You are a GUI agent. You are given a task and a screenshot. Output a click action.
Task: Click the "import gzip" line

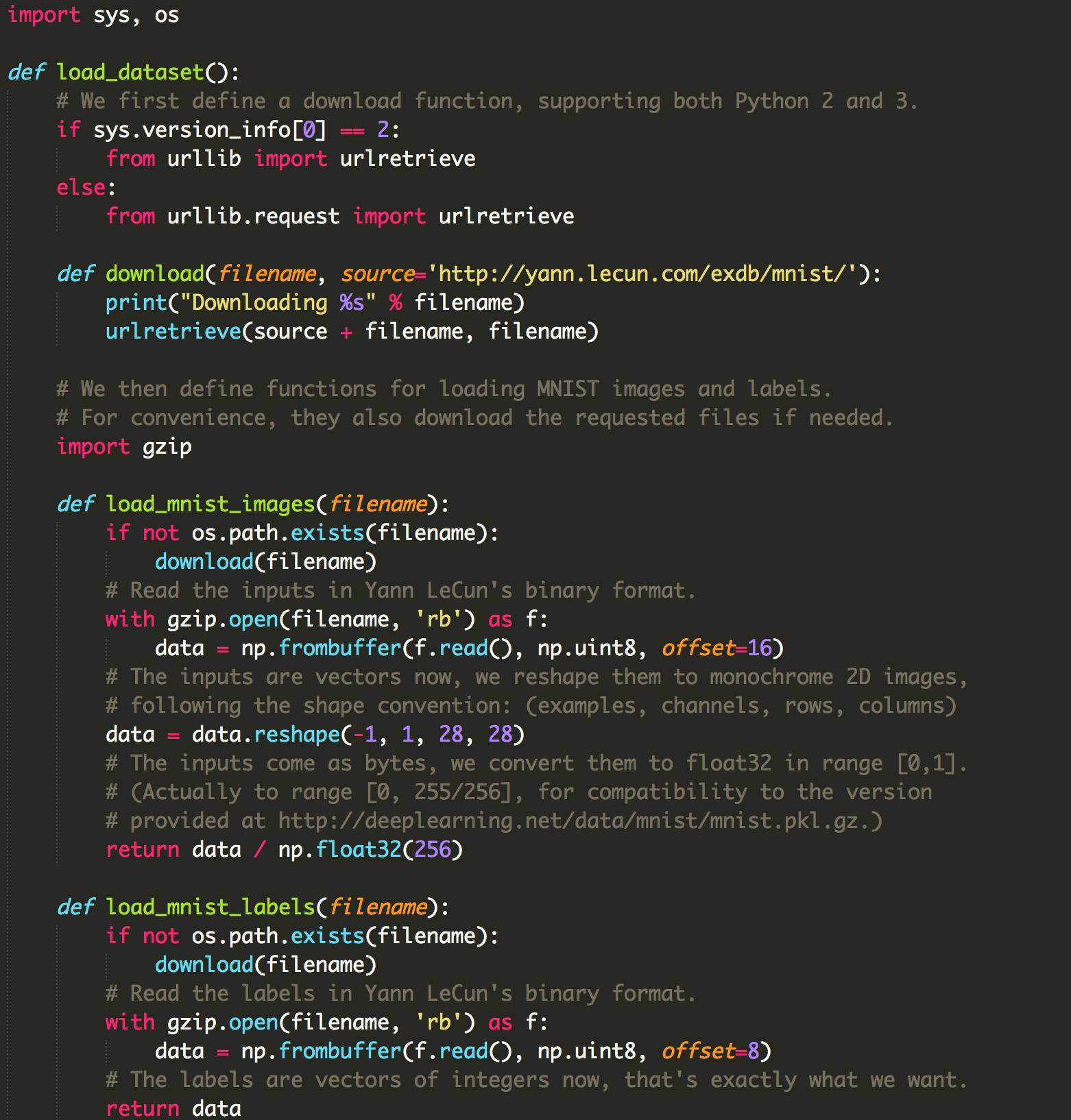pos(124,446)
